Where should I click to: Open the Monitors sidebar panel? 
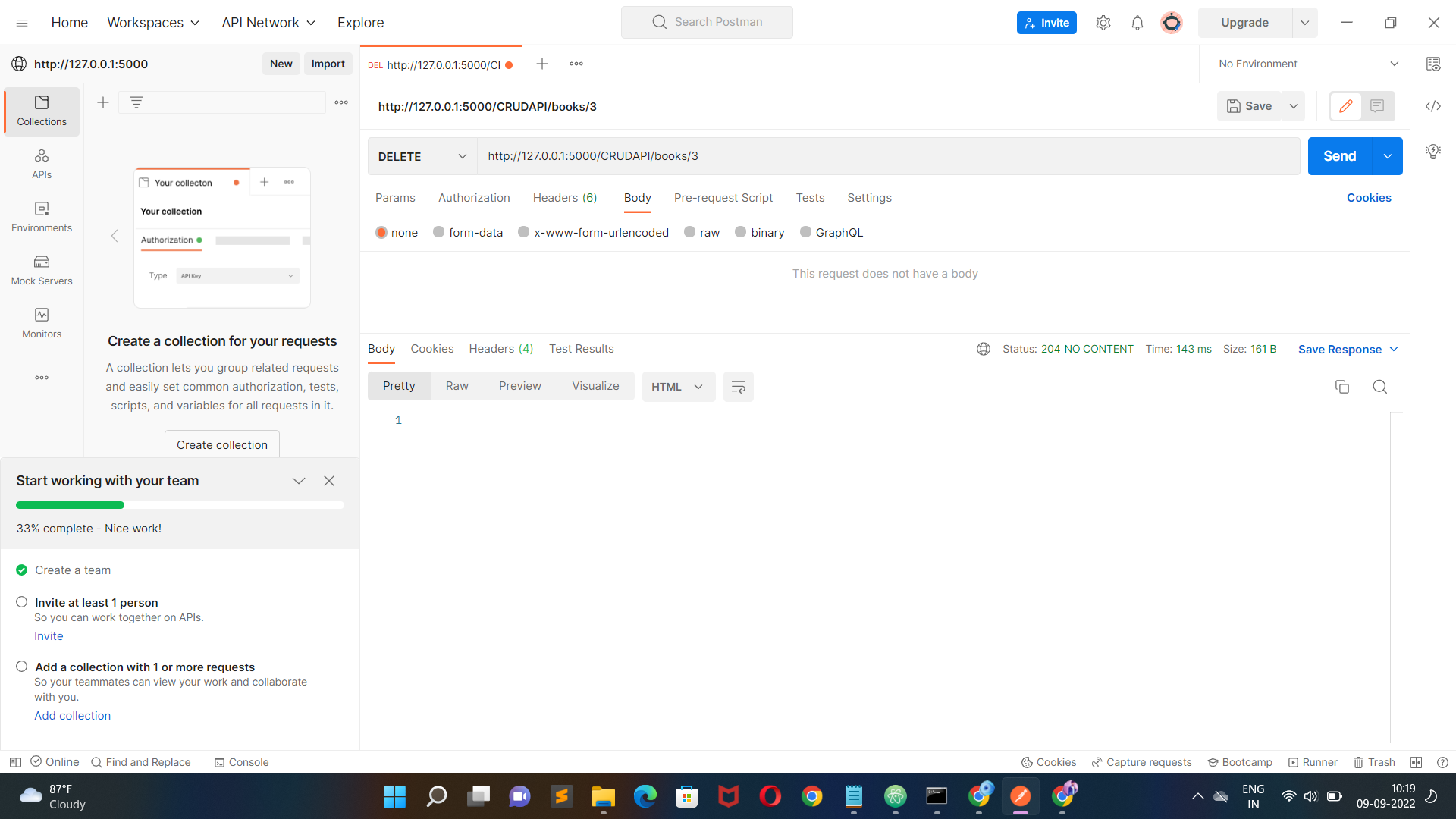coord(42,324)
